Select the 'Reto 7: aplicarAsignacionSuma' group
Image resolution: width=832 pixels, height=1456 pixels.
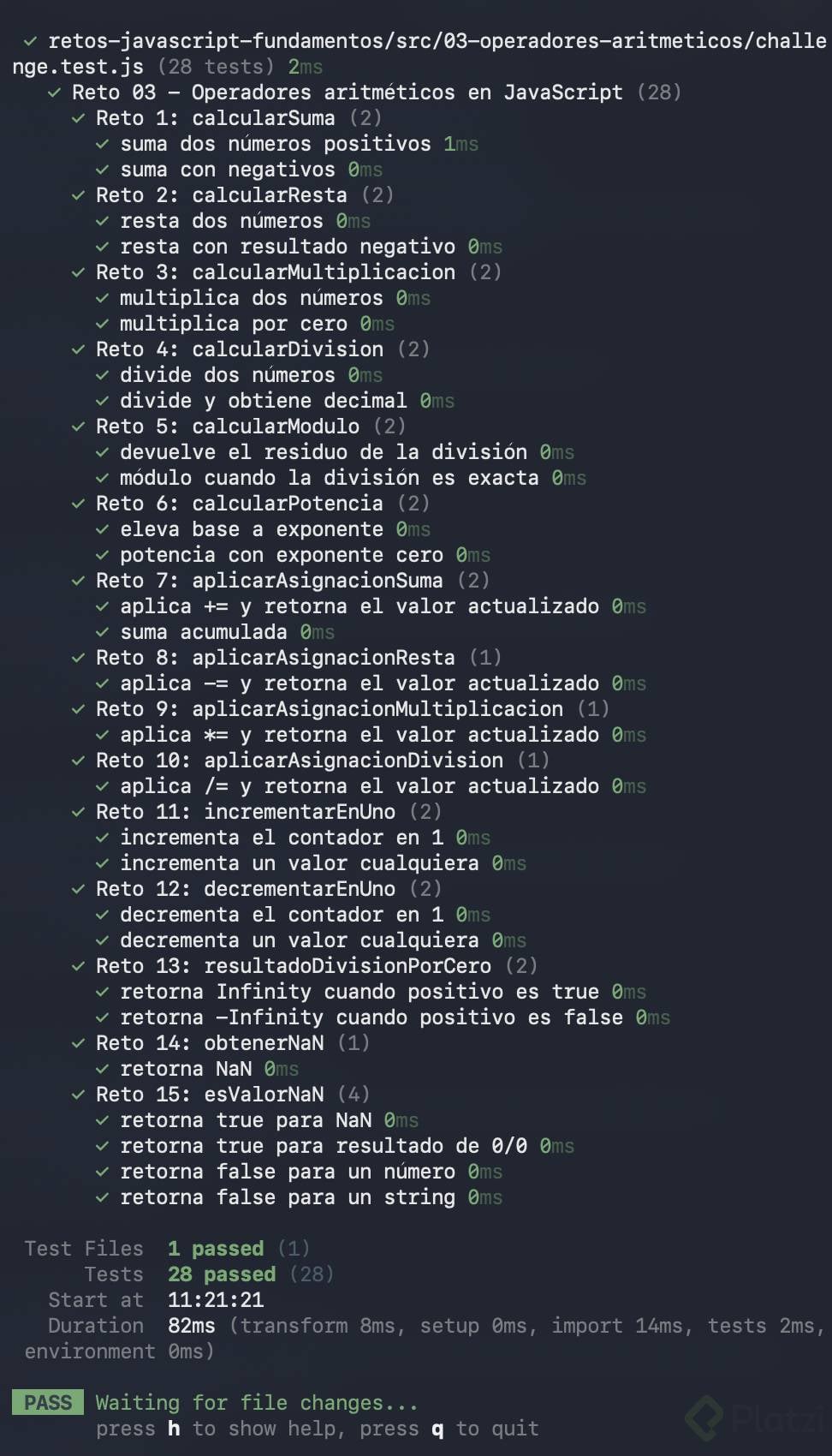(293, 581)
